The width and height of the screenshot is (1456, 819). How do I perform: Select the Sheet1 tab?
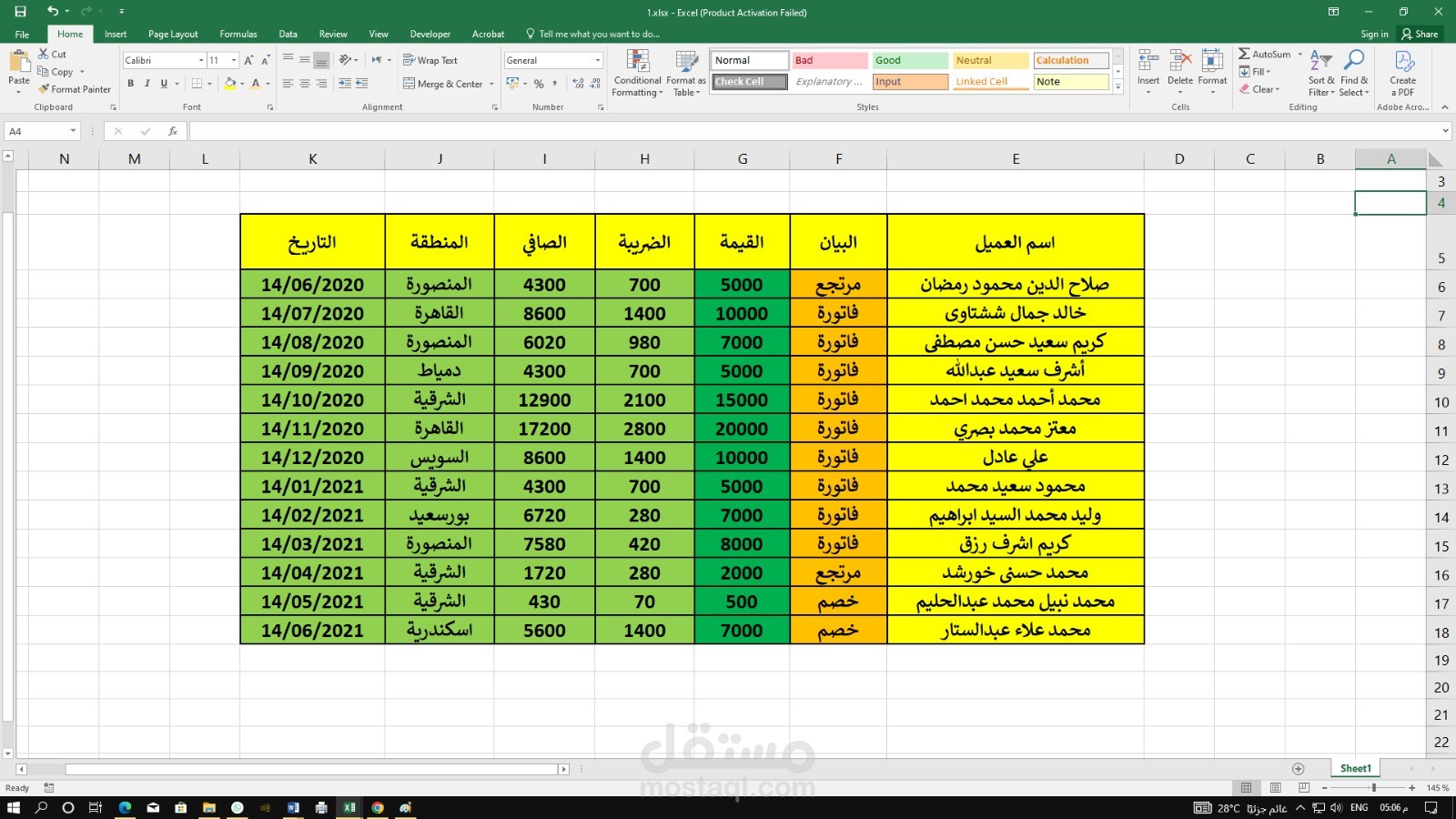point(1355,768)
